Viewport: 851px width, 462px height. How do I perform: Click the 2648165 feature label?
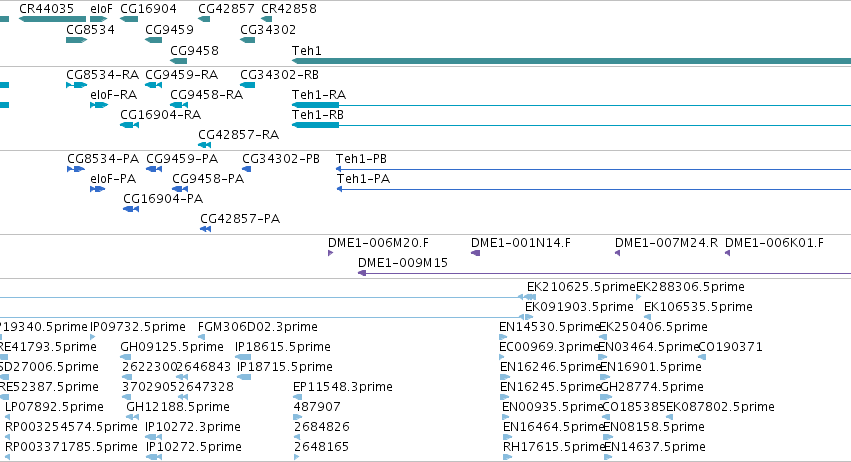321,448
